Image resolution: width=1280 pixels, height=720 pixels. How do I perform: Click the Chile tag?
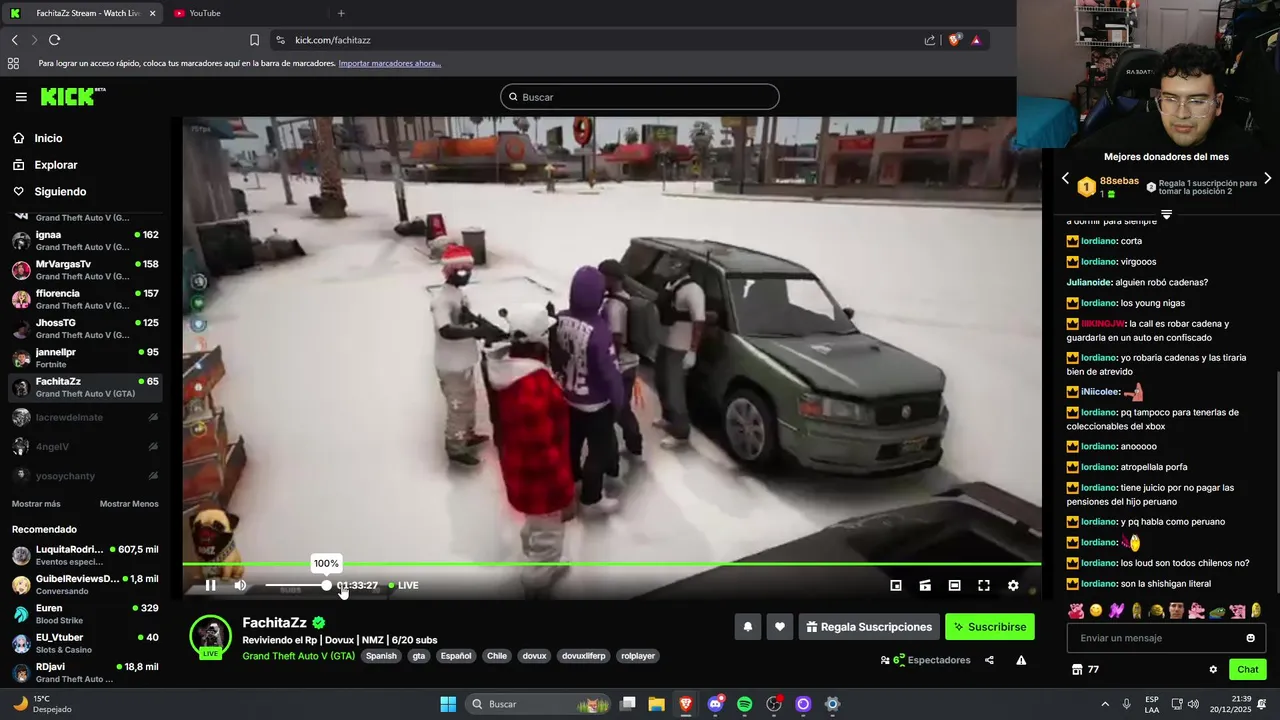point(496,656)
